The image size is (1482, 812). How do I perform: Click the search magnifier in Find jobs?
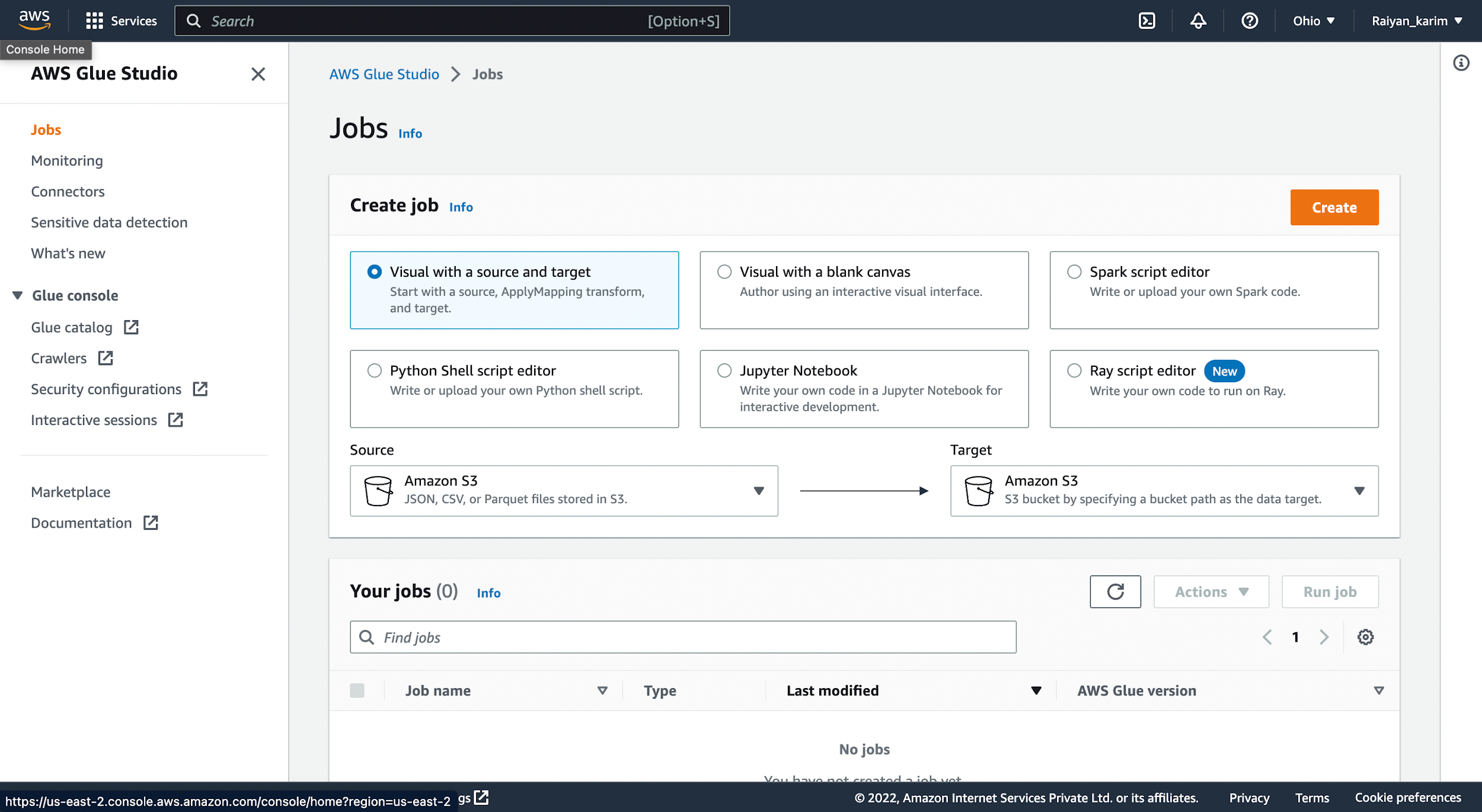(x=367, y=637)
